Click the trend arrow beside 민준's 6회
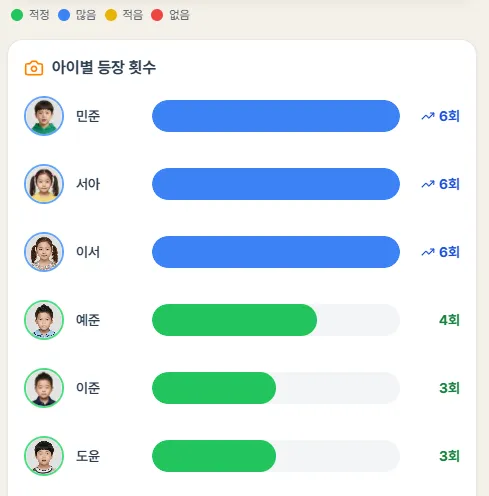 pos(428,116)
